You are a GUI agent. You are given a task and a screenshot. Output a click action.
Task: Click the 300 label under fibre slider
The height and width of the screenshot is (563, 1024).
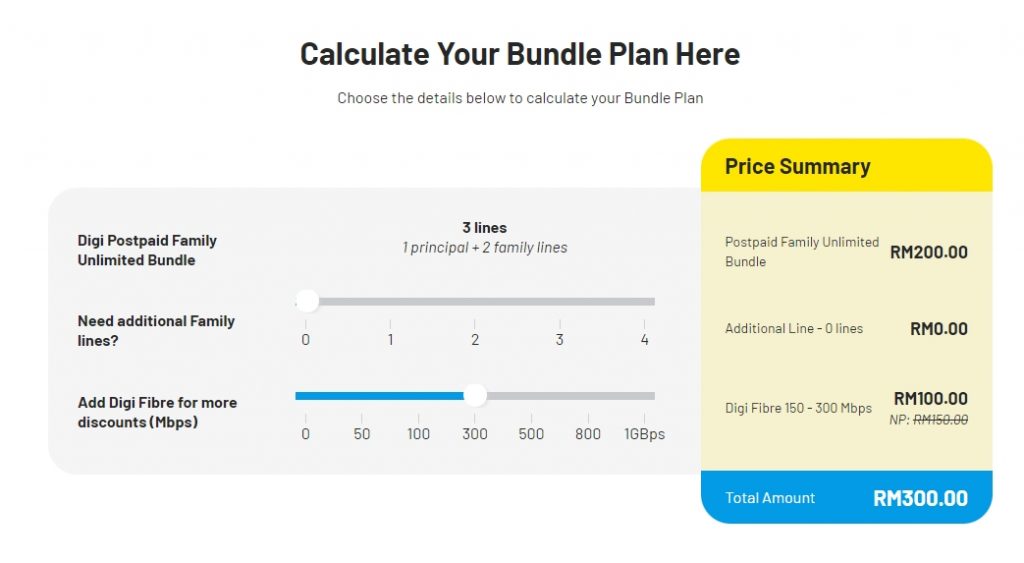pos(475,434)
